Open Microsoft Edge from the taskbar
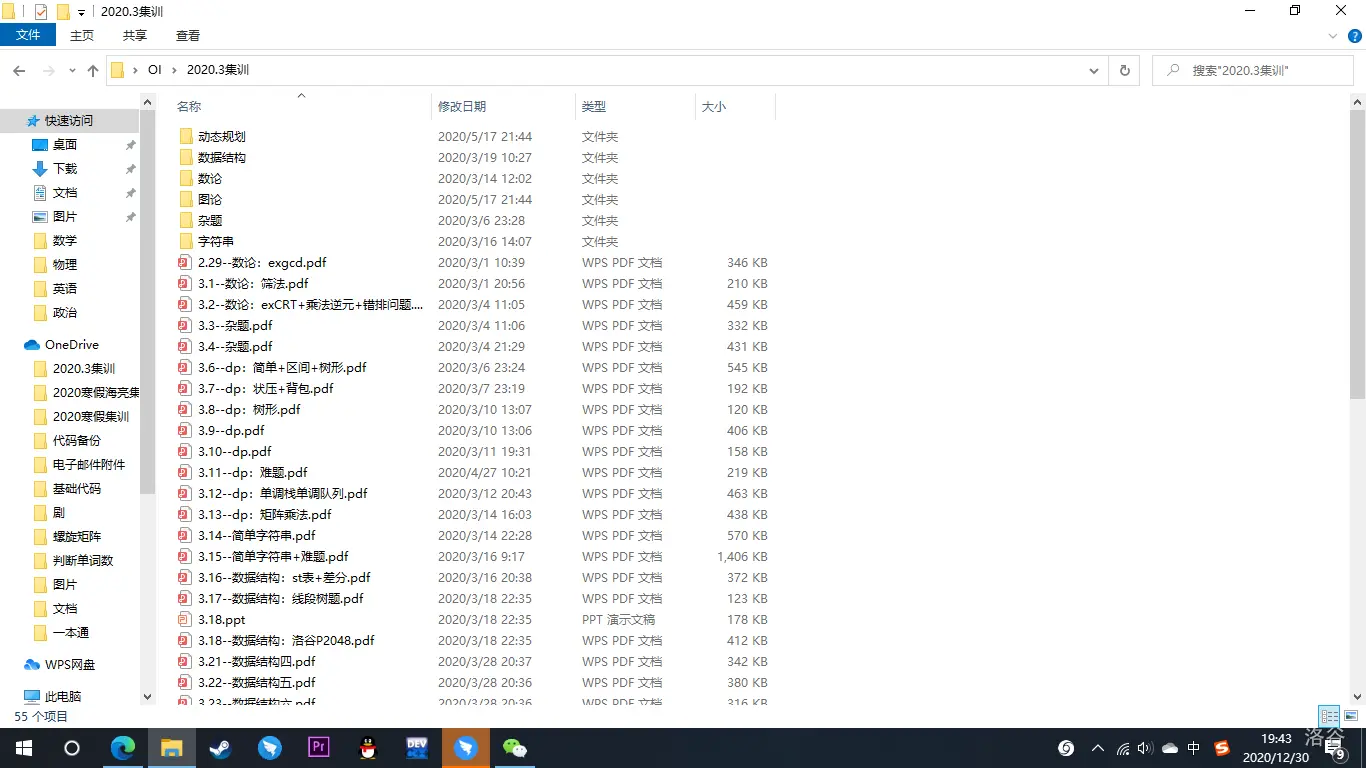Screen dimensions: 1366x768 pos(122,748)
